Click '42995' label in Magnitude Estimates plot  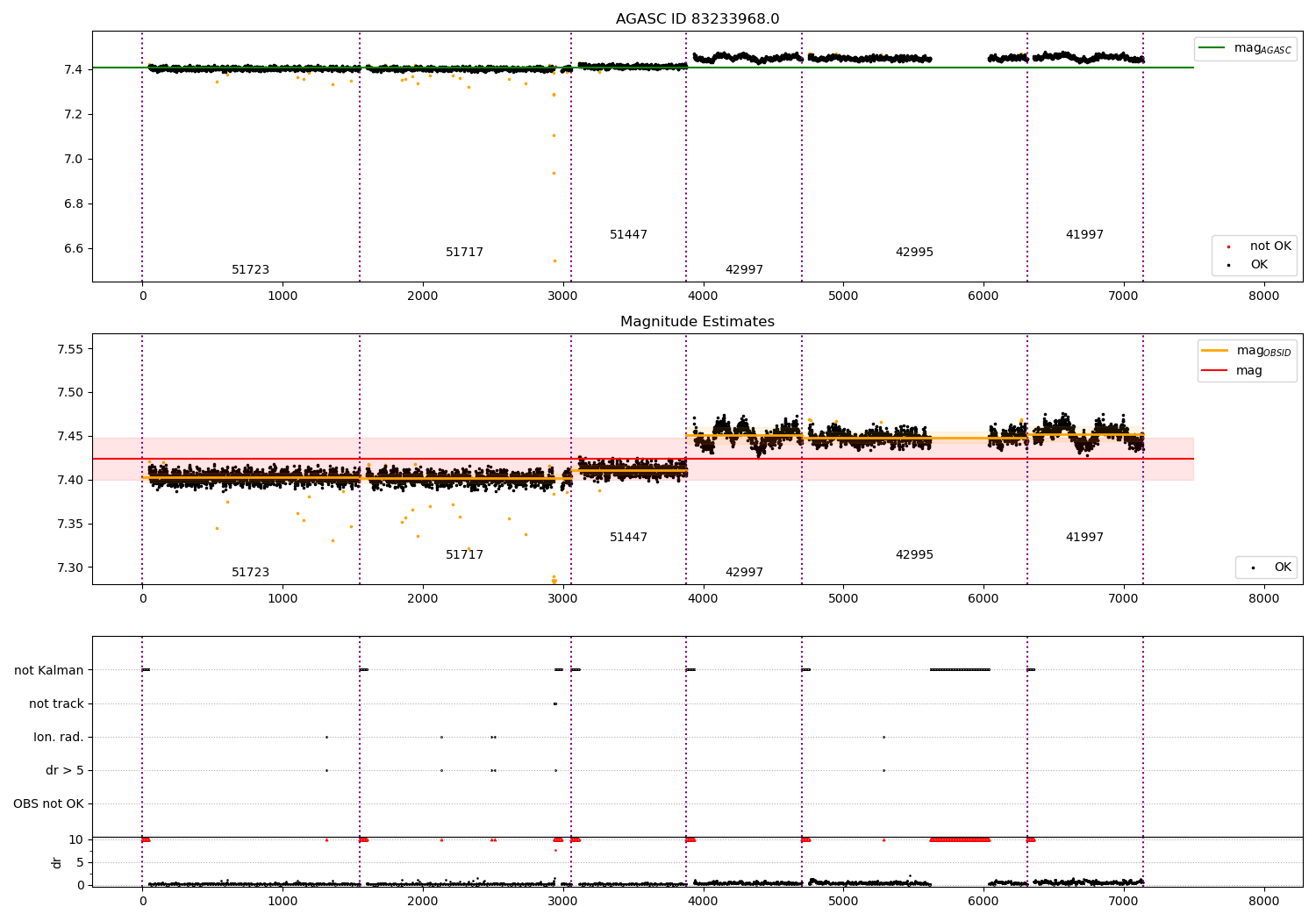[914, 555]
